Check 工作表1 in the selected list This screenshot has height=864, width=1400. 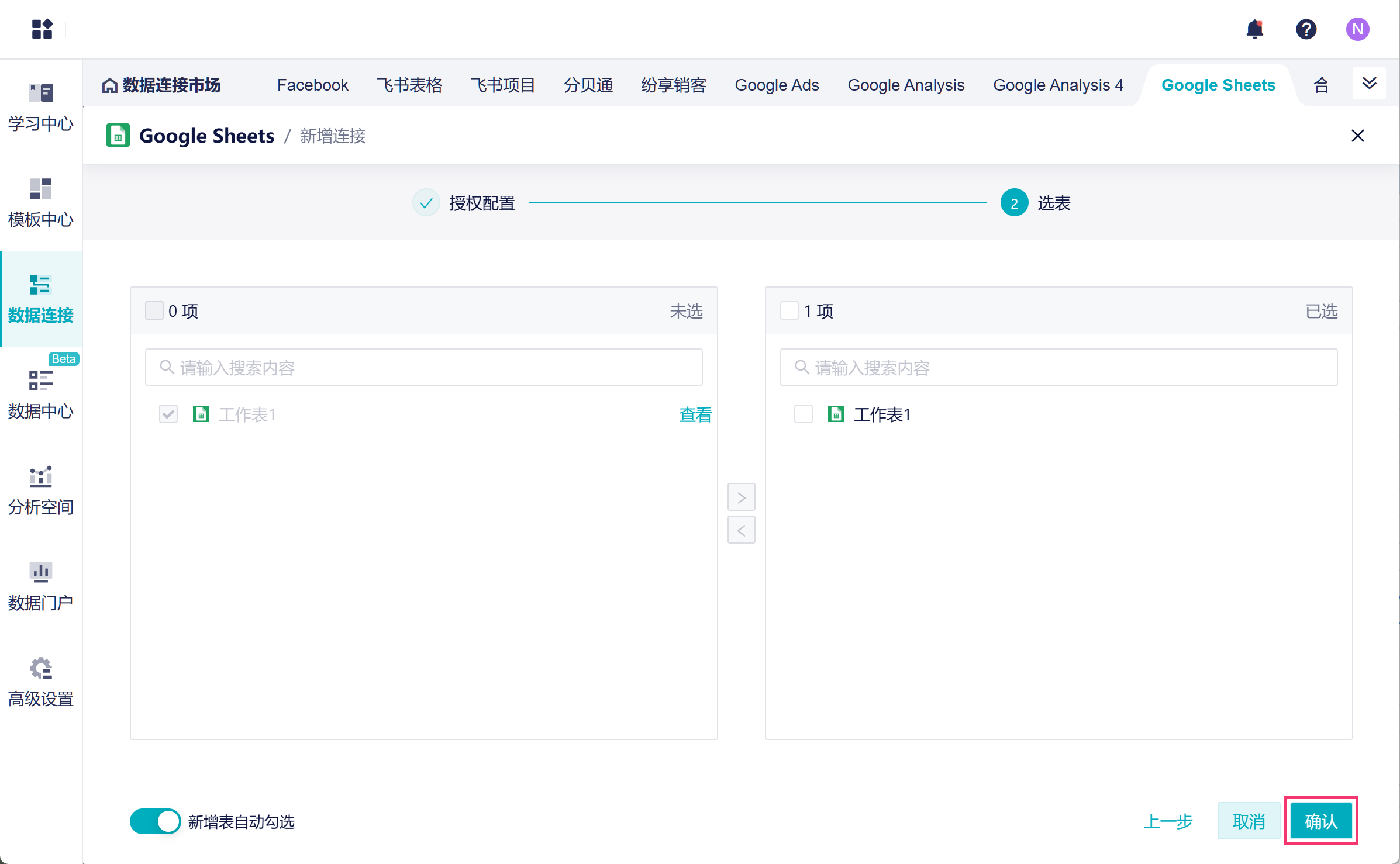click(804, 414)
